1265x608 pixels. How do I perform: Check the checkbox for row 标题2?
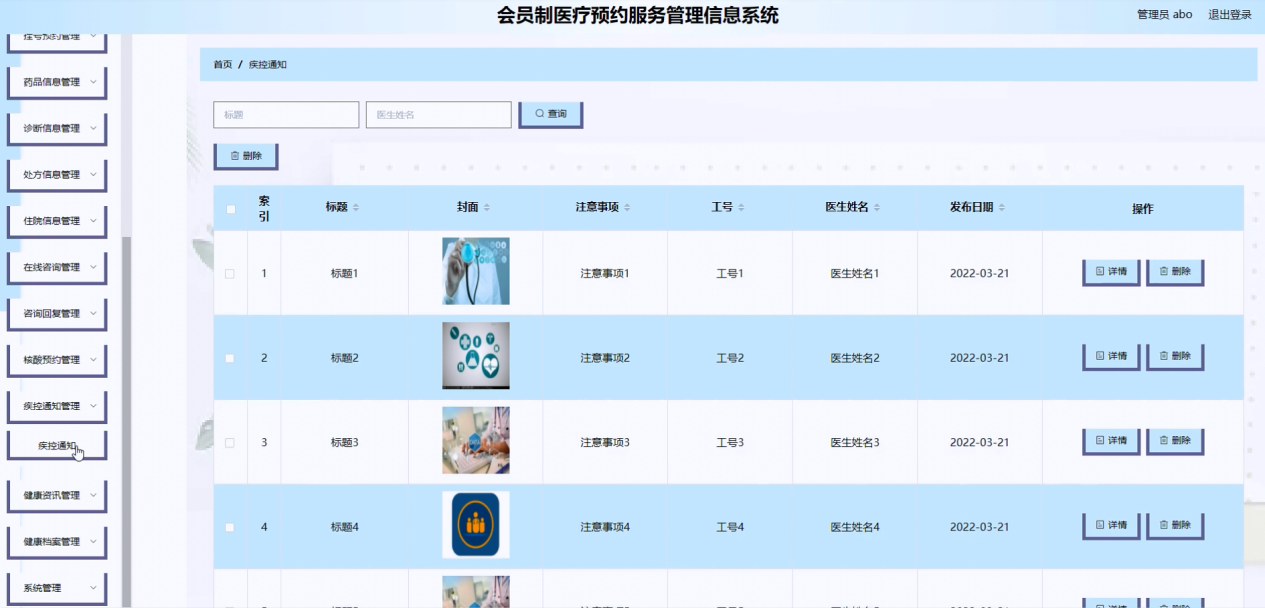[230, 358]
